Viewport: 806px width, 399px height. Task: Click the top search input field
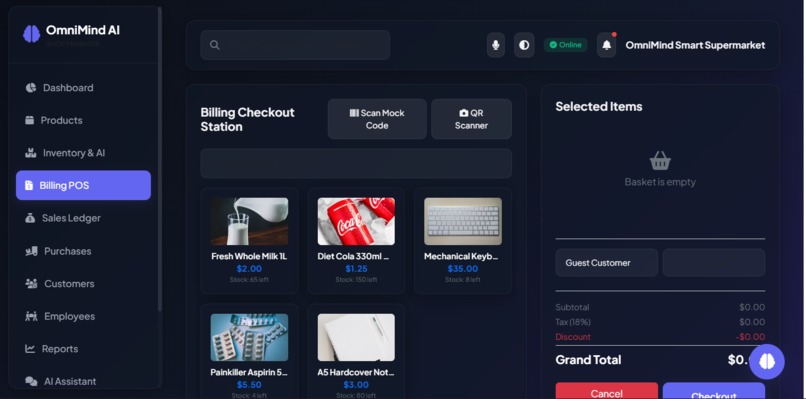click(295, 45)
